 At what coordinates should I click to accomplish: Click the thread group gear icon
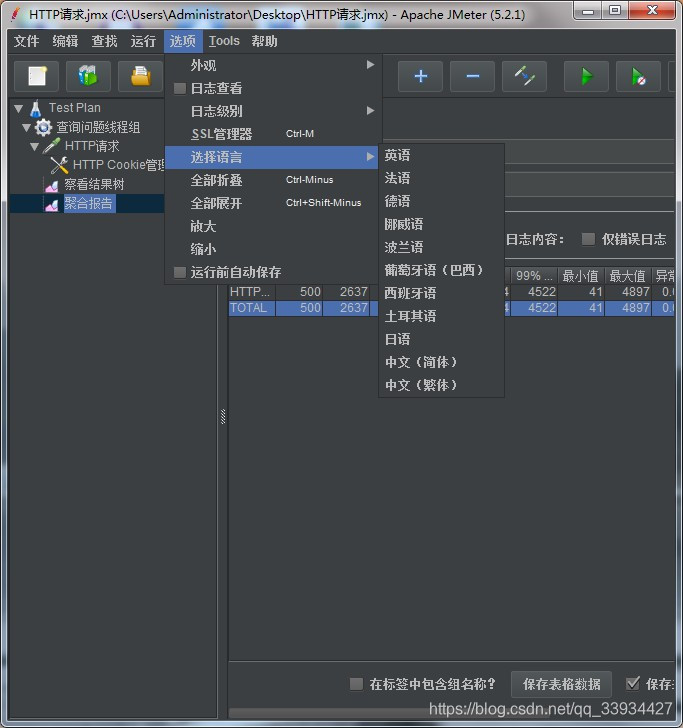(x=43, y=127)
